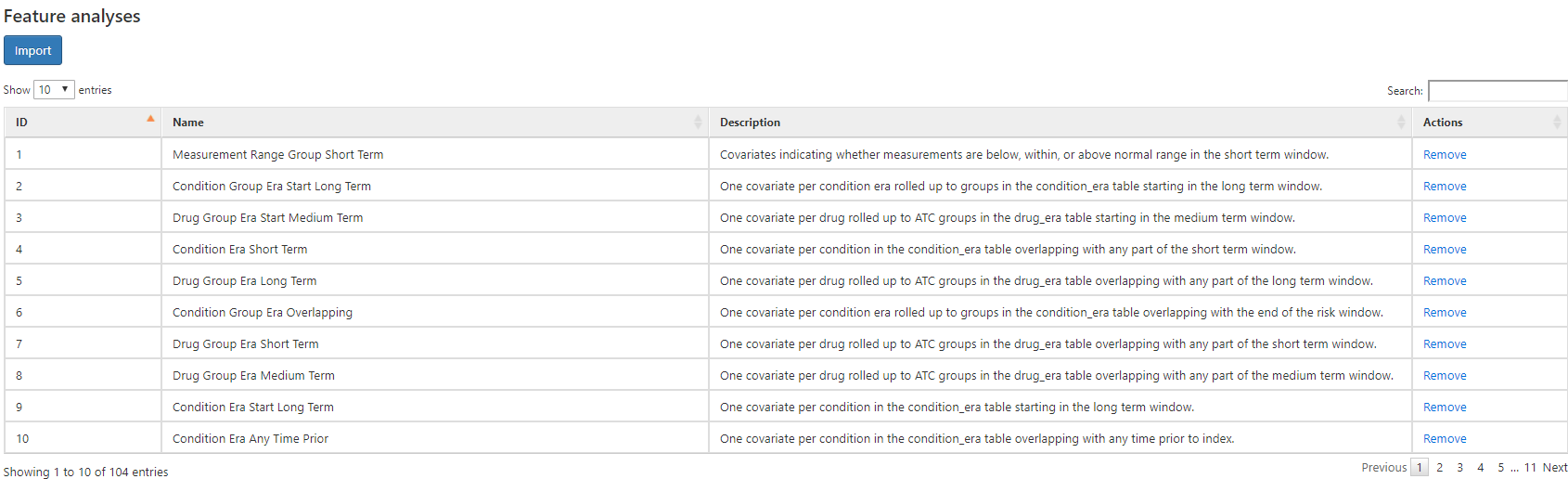Select 'Measurement Range Group Short Term' name cell
The width and height of the screenshot is (1568, 479).
click(434, 154)
